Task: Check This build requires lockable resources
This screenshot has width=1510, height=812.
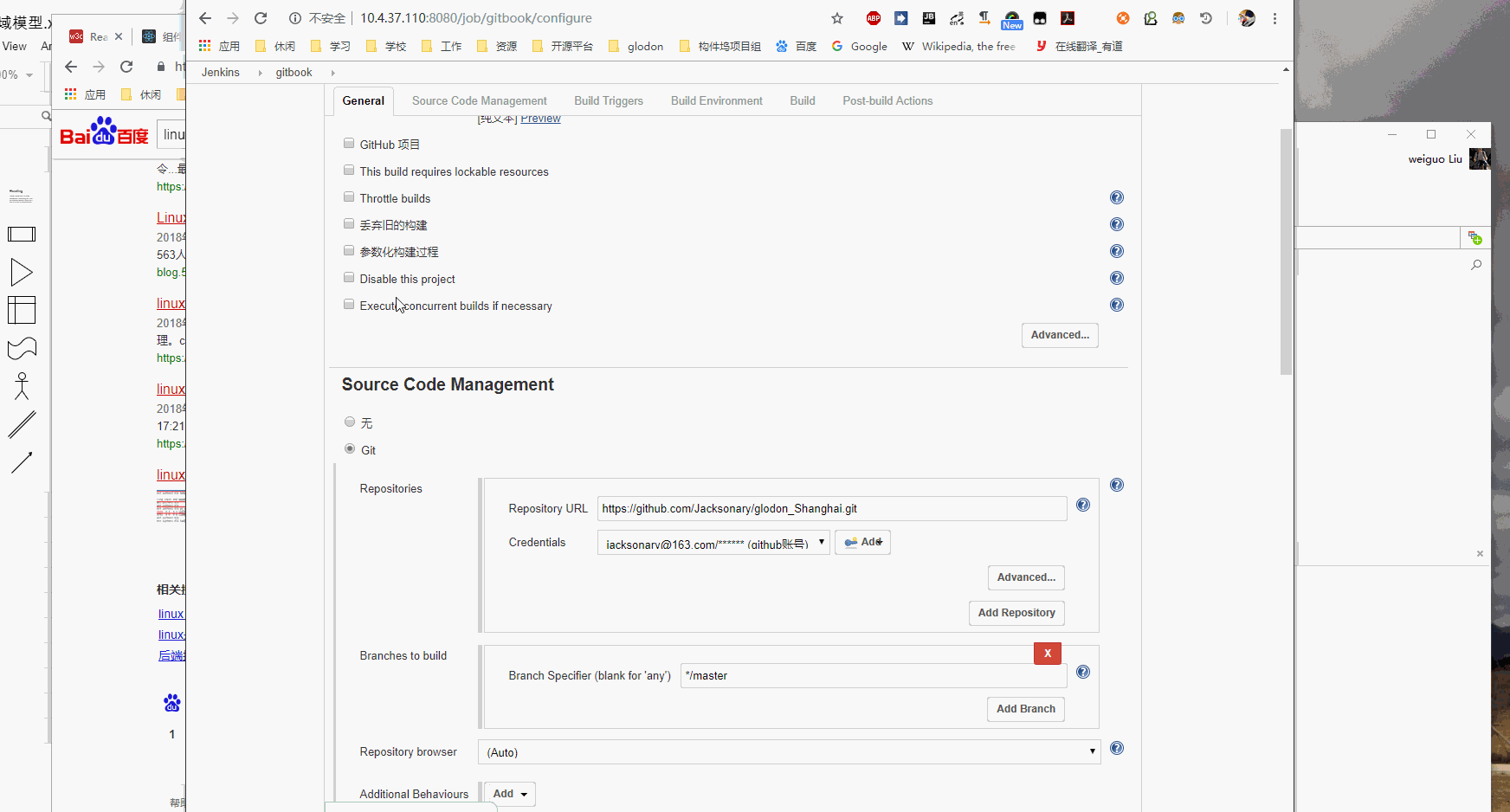Action: [349, 171]
